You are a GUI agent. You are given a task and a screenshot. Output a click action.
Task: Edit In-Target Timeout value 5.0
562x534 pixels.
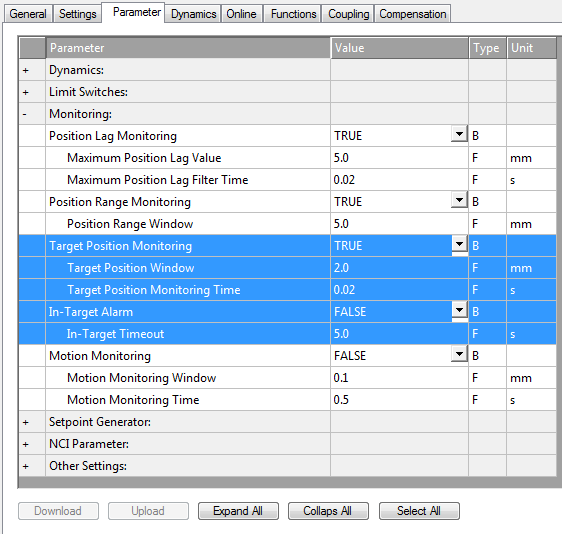(399, 334)
